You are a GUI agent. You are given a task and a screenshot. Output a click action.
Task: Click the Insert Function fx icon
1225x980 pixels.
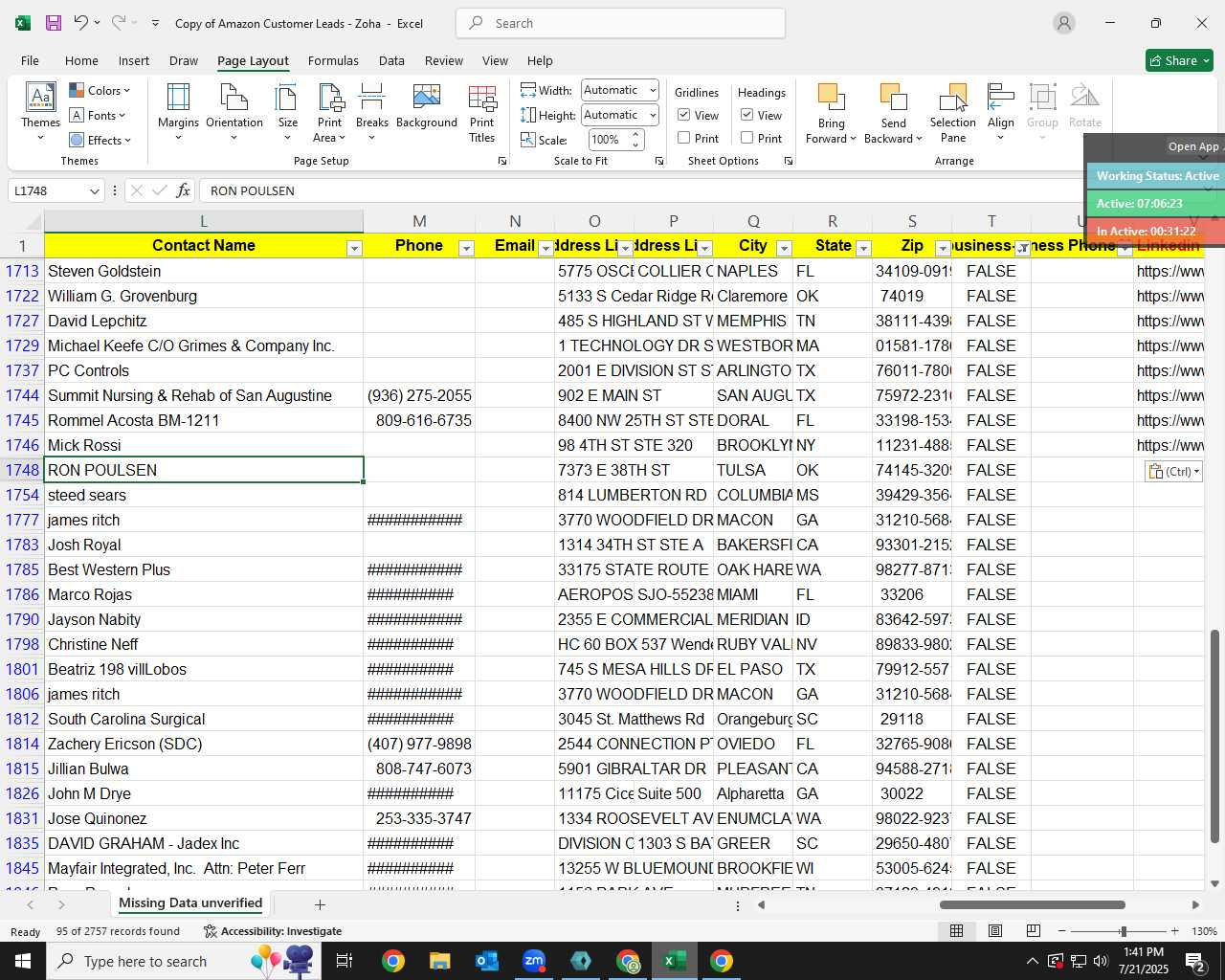click(183, 190)
